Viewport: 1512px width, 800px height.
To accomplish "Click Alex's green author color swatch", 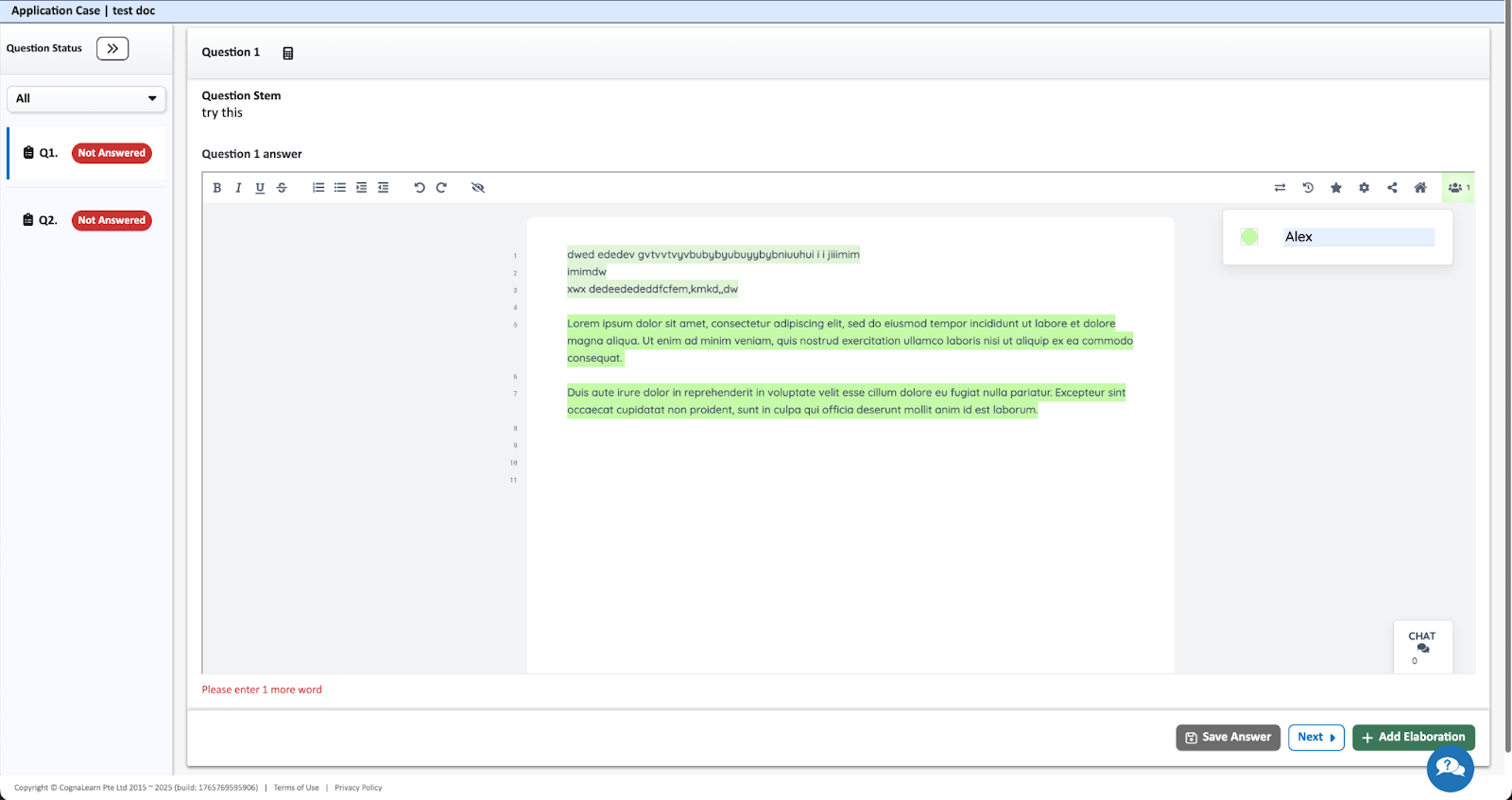I will (1249, 237).
